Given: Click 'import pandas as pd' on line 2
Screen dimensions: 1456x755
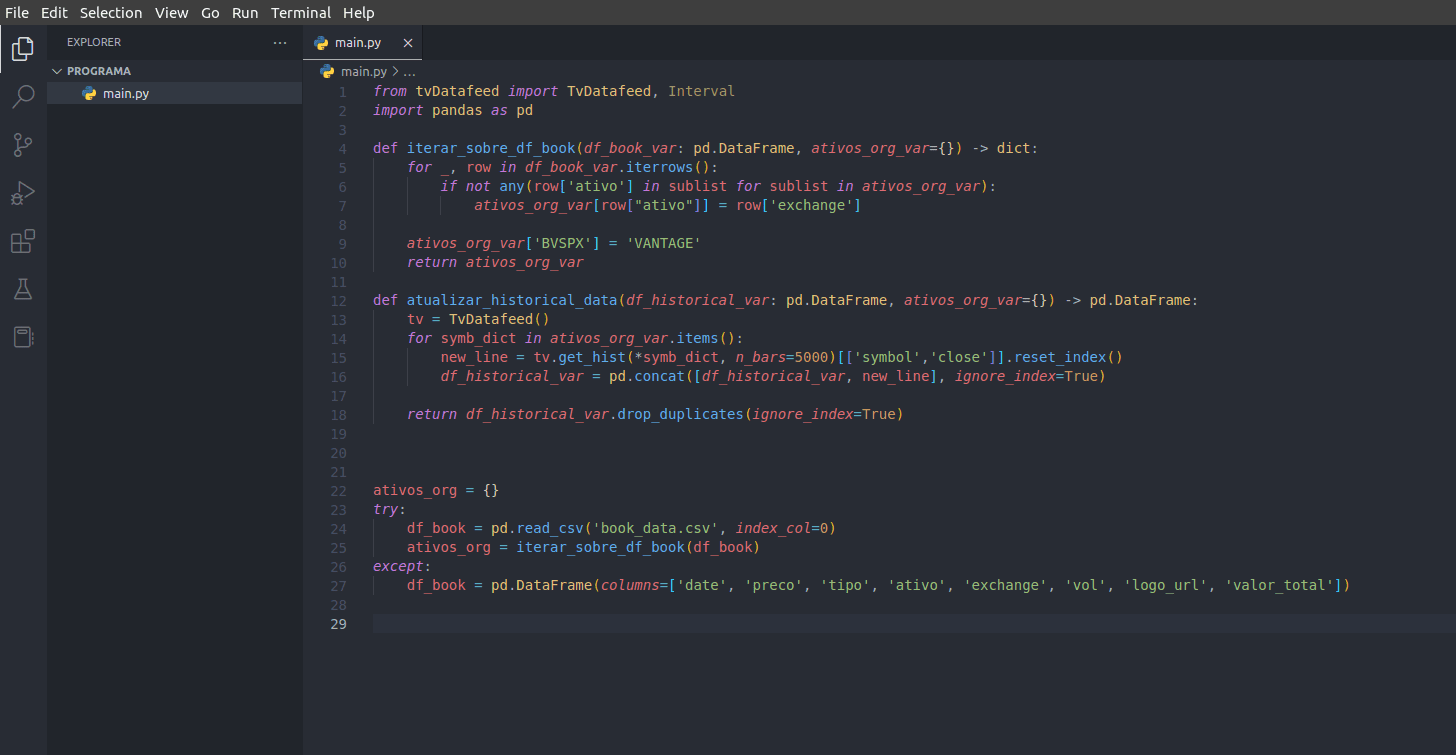Looking at the screenshot, I should [453, 110].
